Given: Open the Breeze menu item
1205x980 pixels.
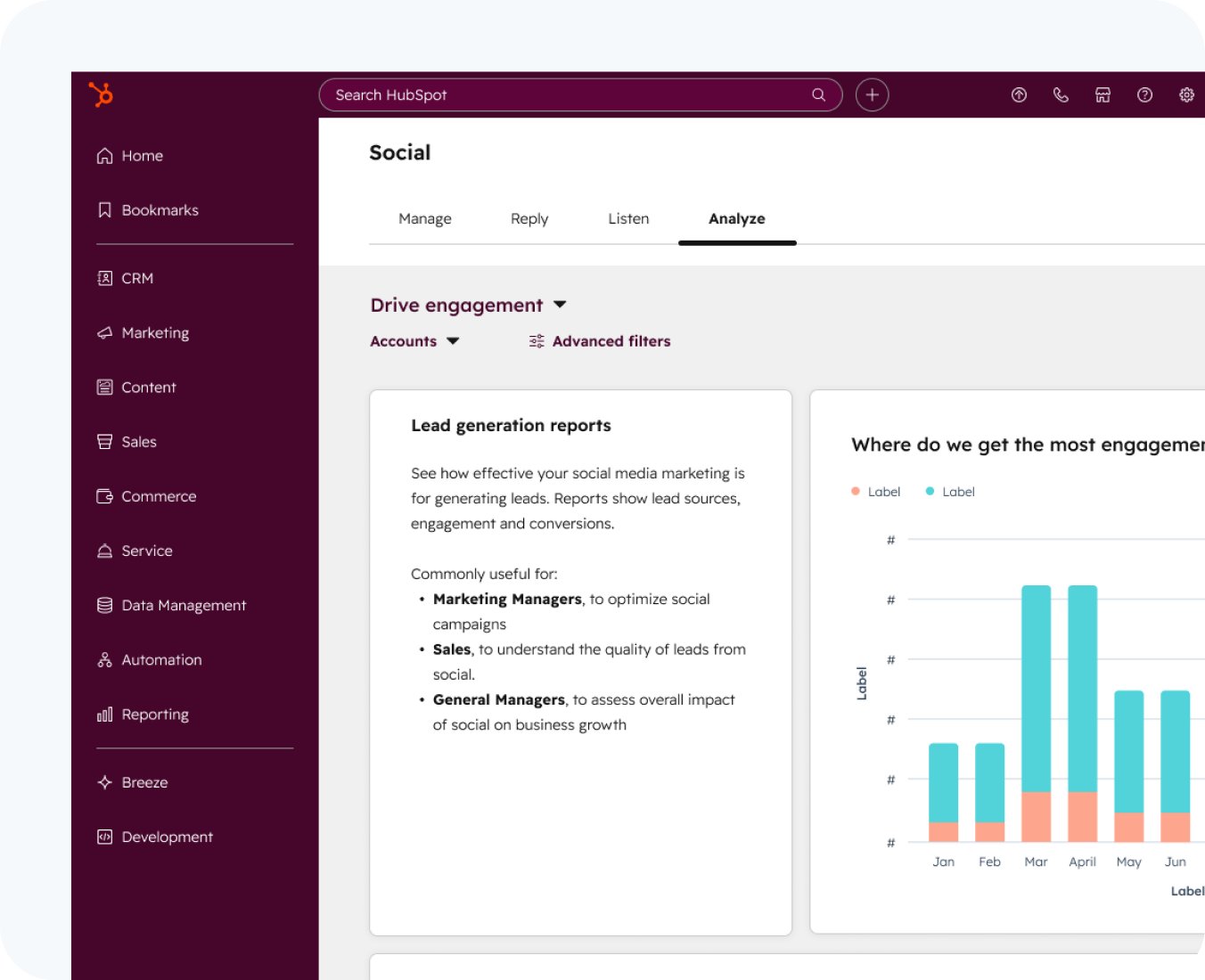Looking at the screenshot, I should point(133,782).
